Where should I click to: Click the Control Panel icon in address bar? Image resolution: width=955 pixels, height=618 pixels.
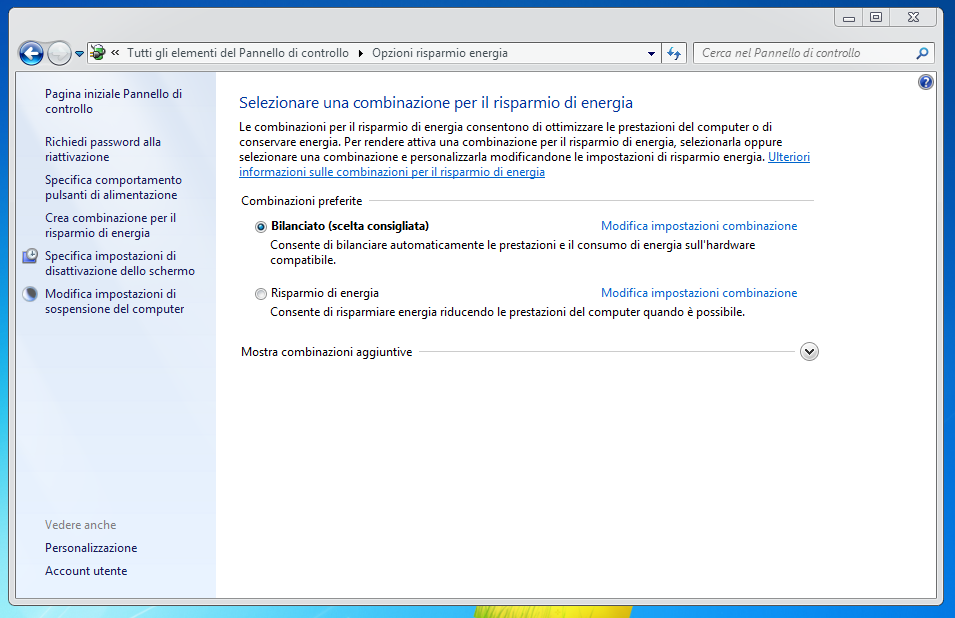pyautogui.click(x=98, y=53)
